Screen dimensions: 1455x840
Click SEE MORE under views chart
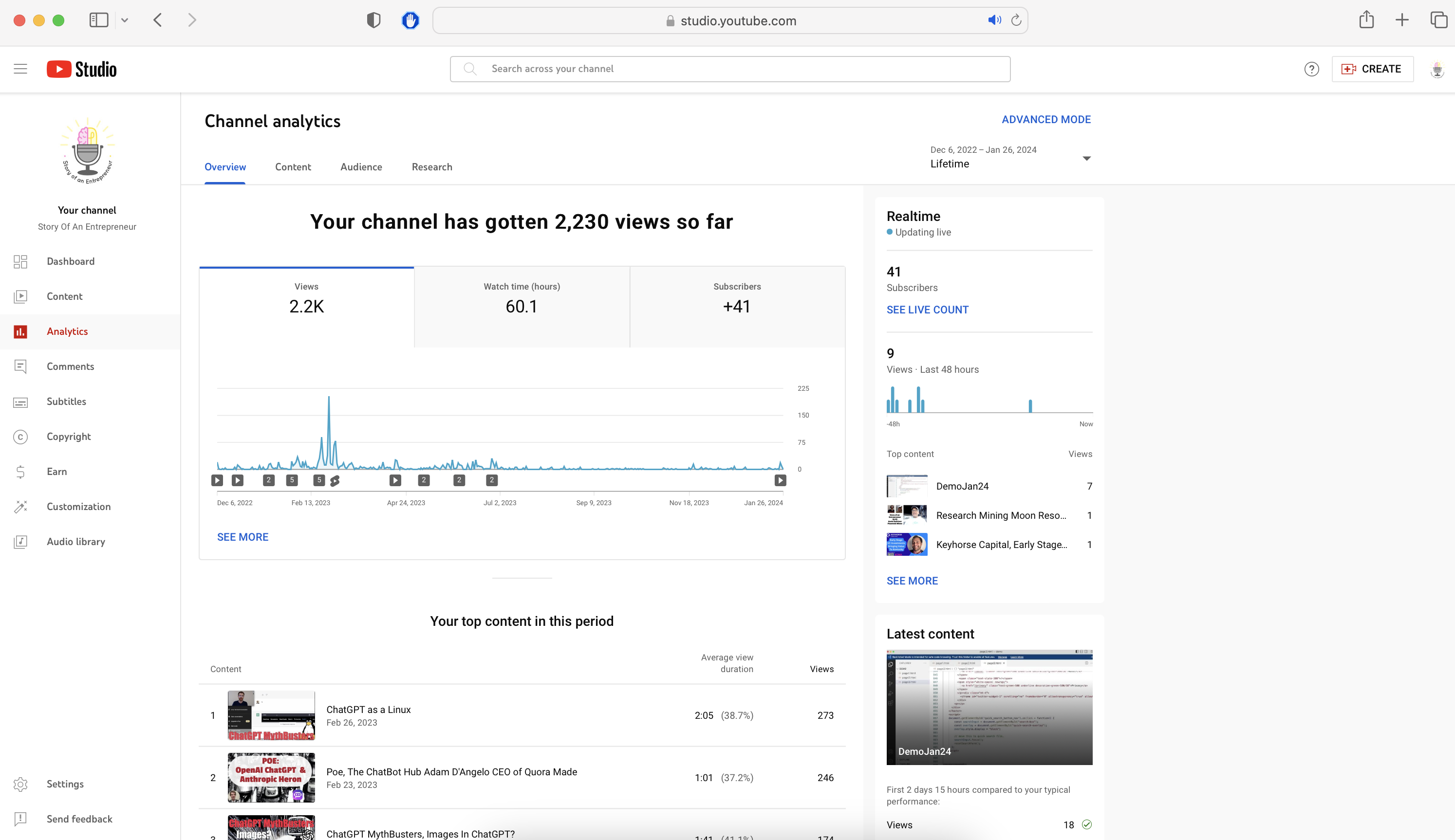click(x=242, y=537)
